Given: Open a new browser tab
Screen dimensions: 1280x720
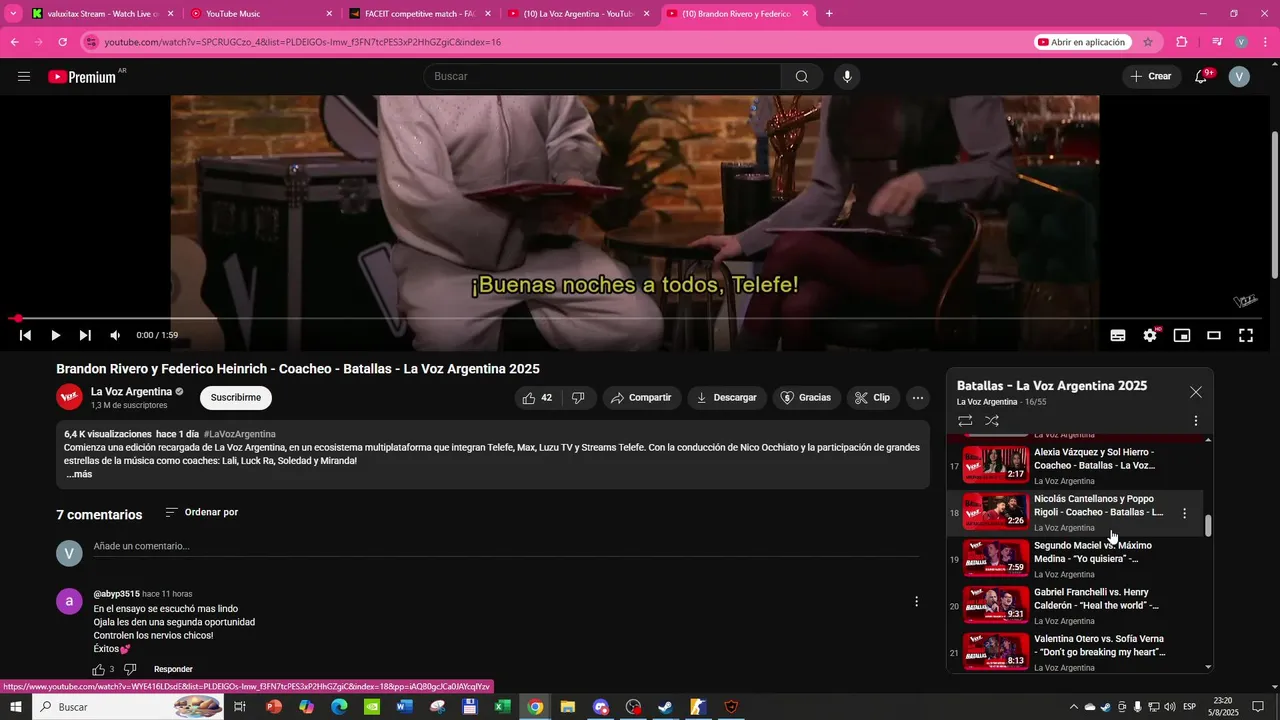Looking at the screenshot, I should (x=829, y=14).
